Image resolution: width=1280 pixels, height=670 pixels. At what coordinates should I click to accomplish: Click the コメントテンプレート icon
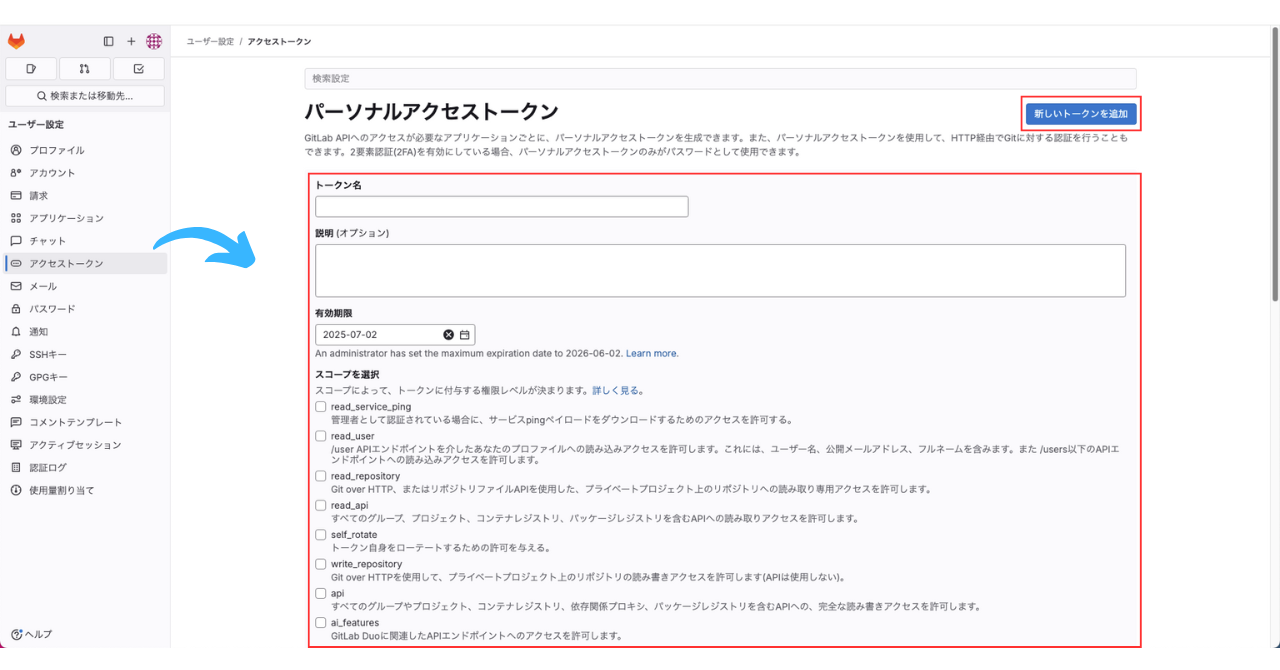16,422
